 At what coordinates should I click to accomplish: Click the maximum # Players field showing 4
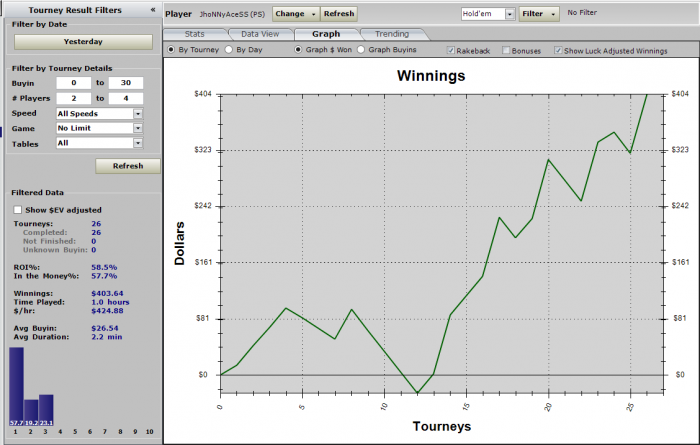click(126, 98)
